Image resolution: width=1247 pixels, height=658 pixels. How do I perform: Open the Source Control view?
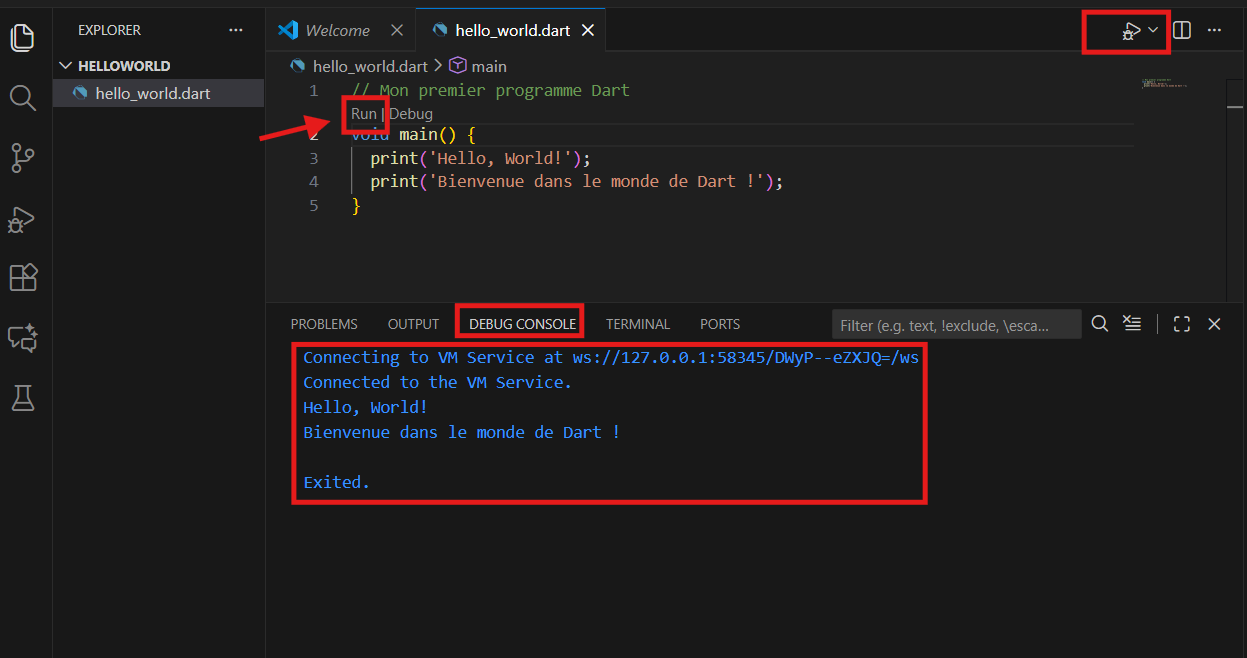click(x=22, y=157)
